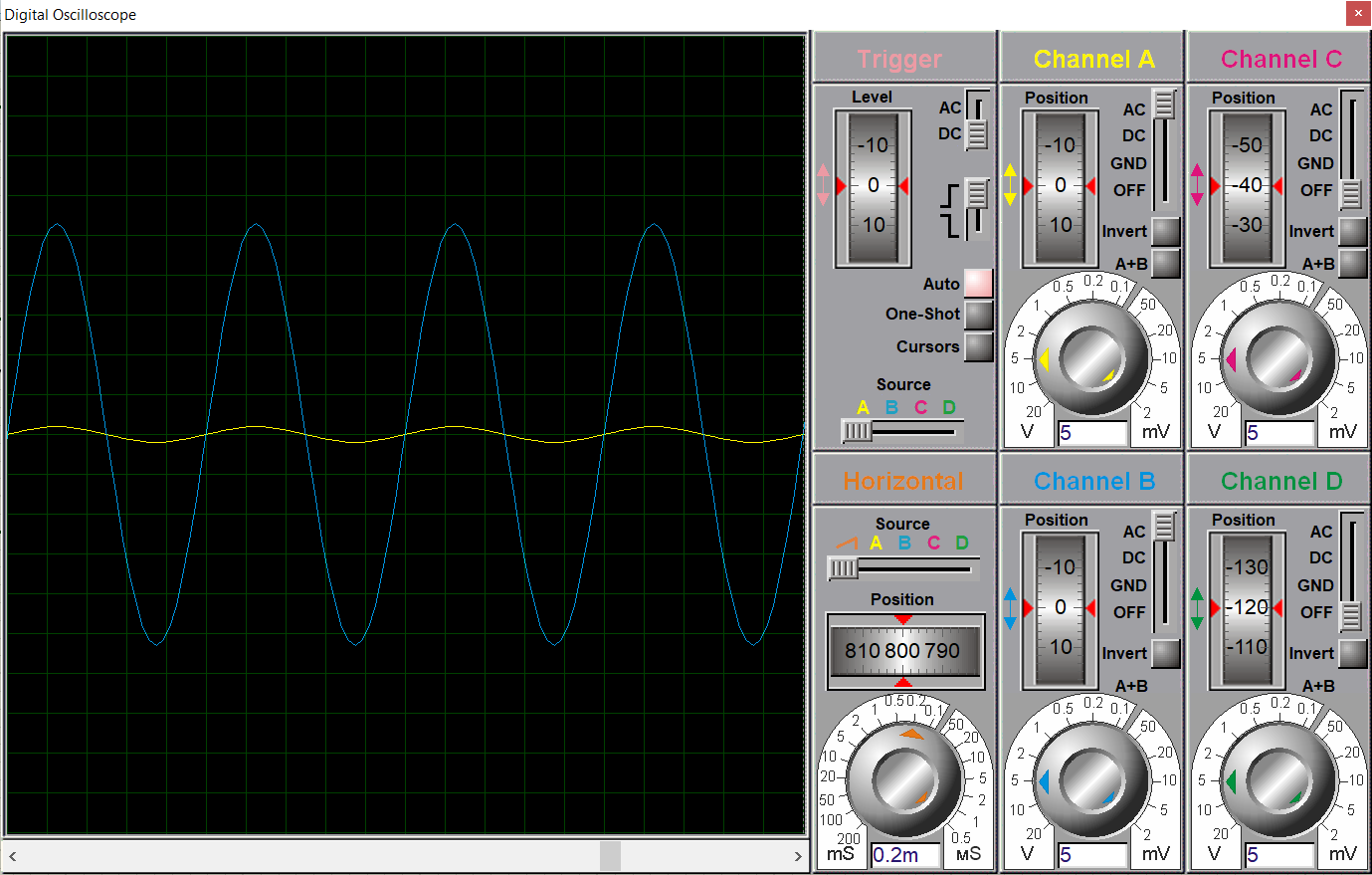1372x875 pixels.
Task: Click Channel C coupling mode slider
Action: click(1351, 150)
